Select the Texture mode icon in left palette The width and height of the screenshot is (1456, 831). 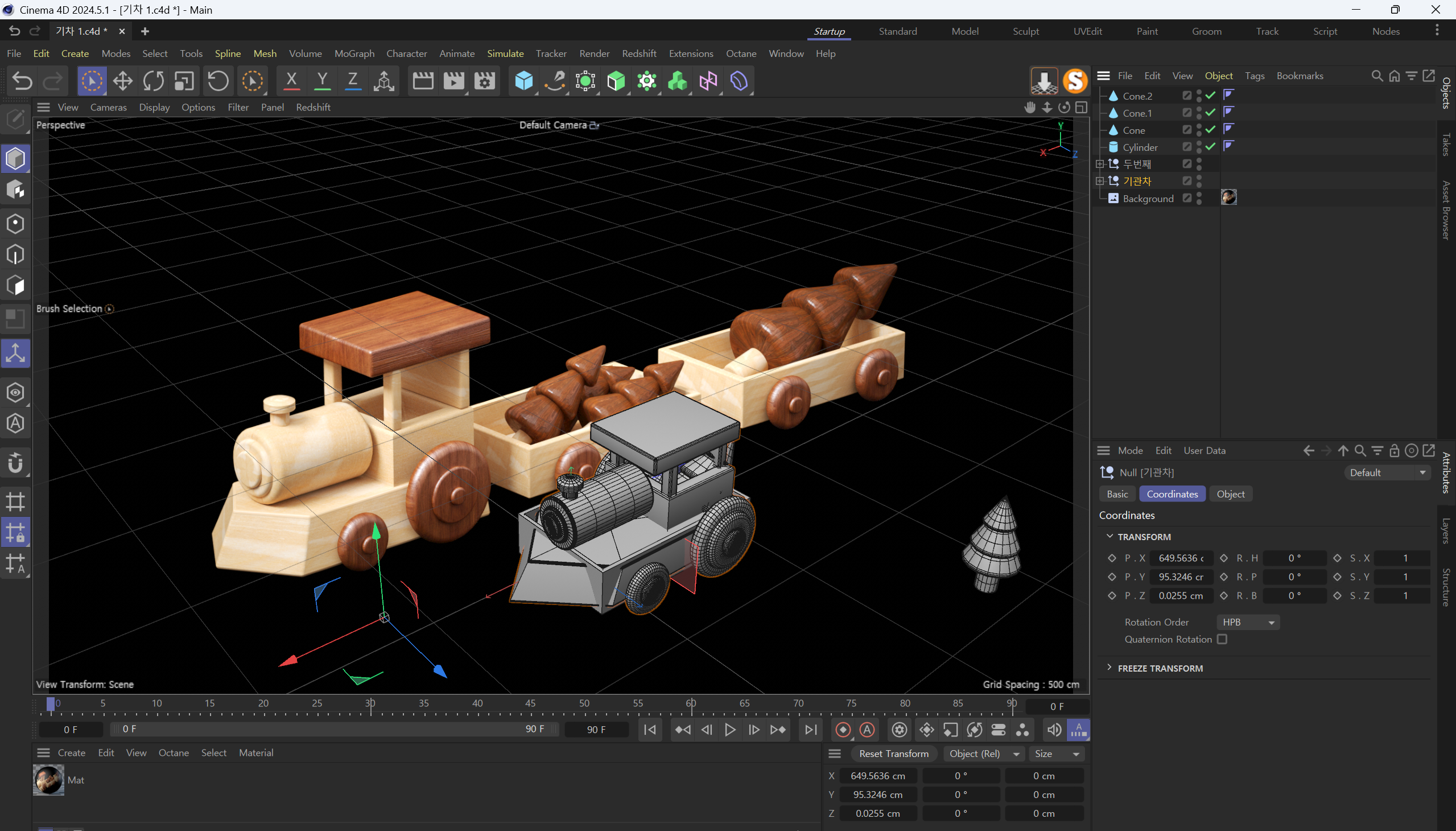click(15, 190)
